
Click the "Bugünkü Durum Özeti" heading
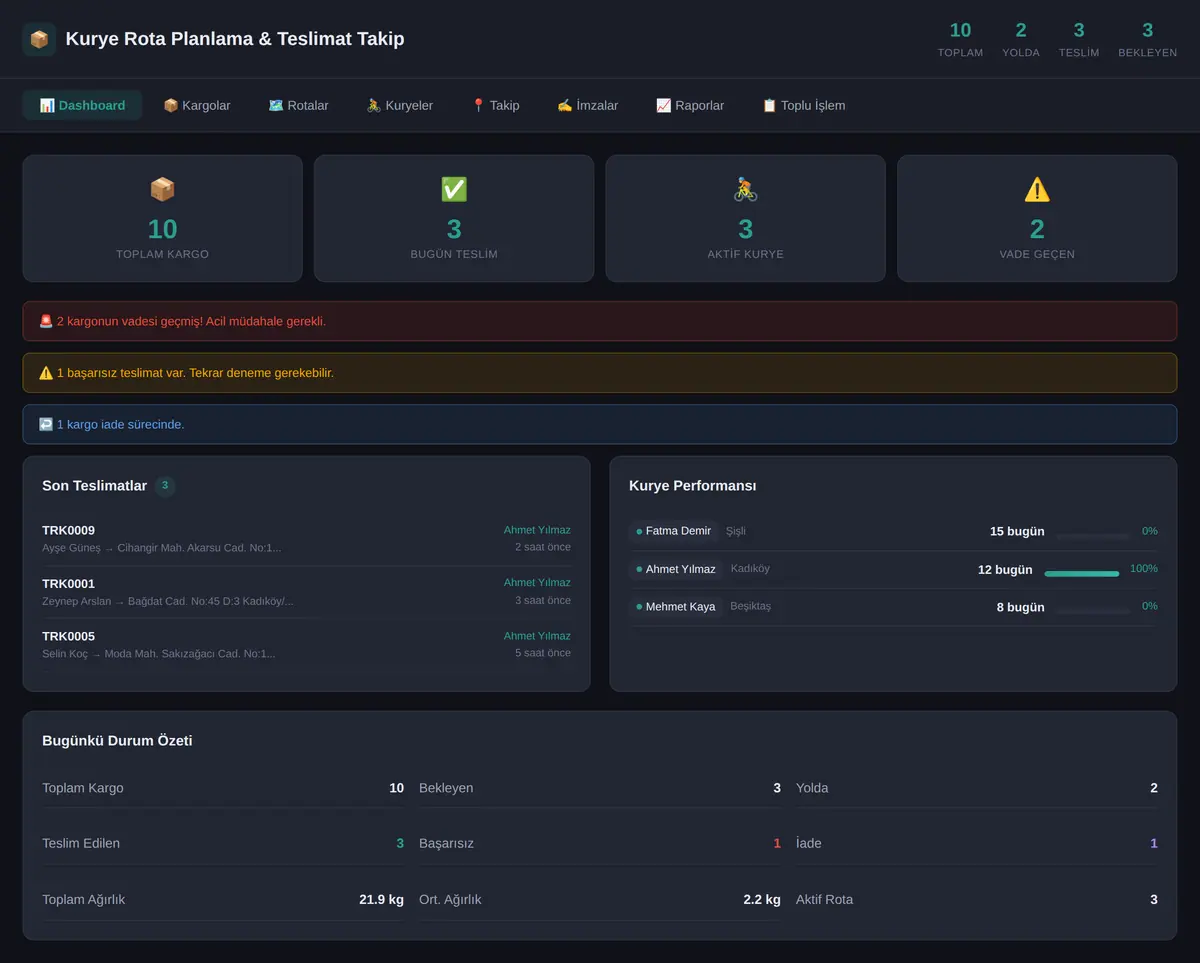pos(117,741)
